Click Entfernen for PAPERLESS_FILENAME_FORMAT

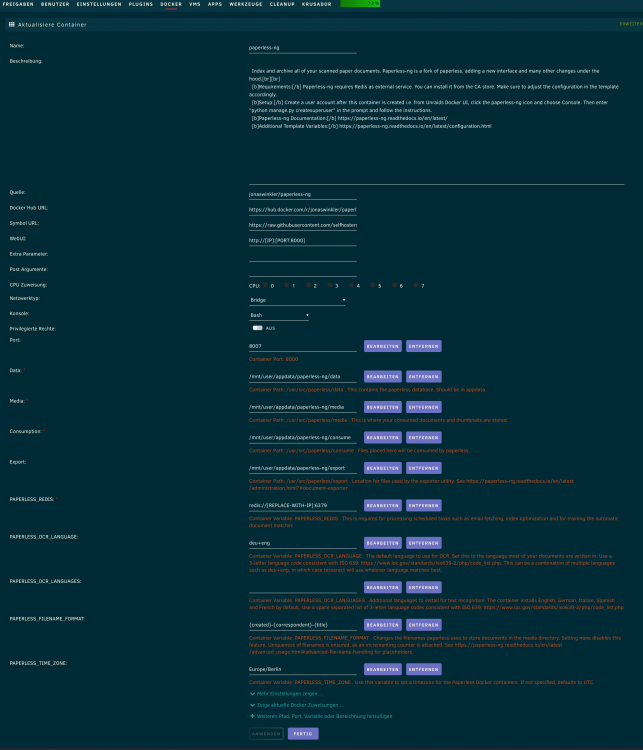(424, 625)
